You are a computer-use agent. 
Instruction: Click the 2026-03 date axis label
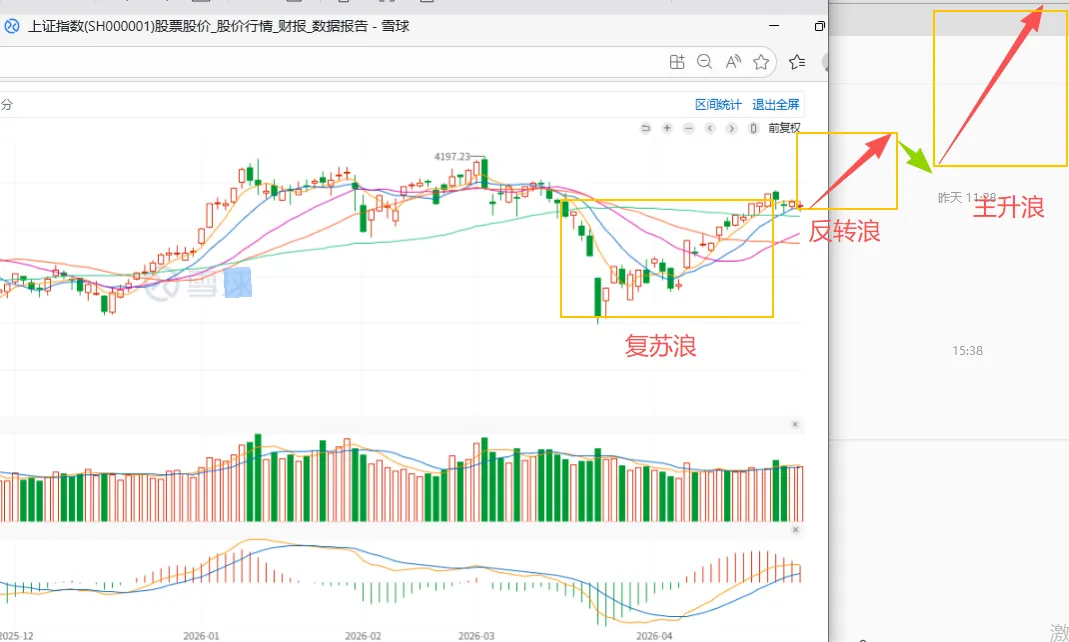476,636
